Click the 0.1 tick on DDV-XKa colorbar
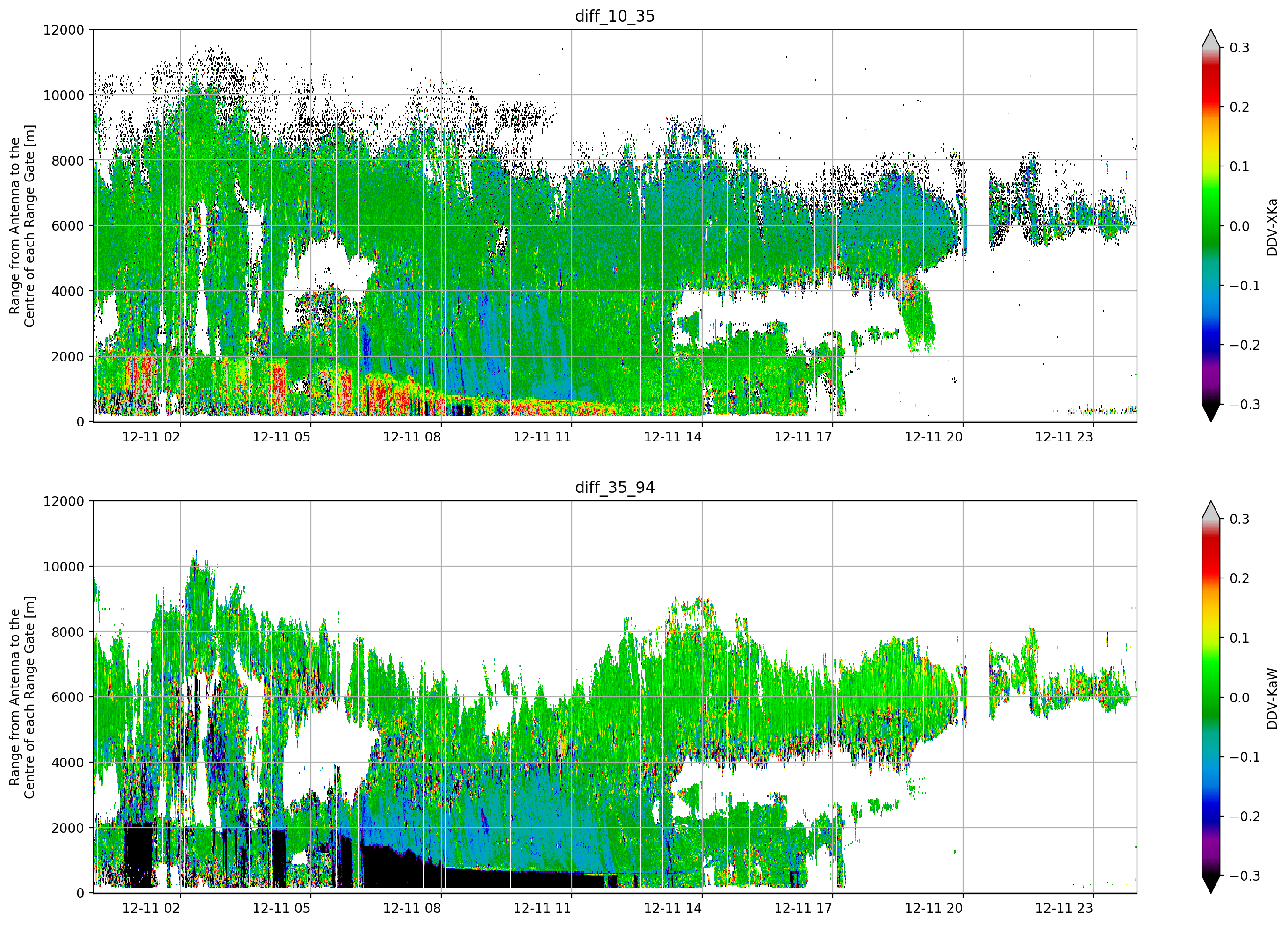This screenshot has width=1288, height=925. tap(1239, 166)
